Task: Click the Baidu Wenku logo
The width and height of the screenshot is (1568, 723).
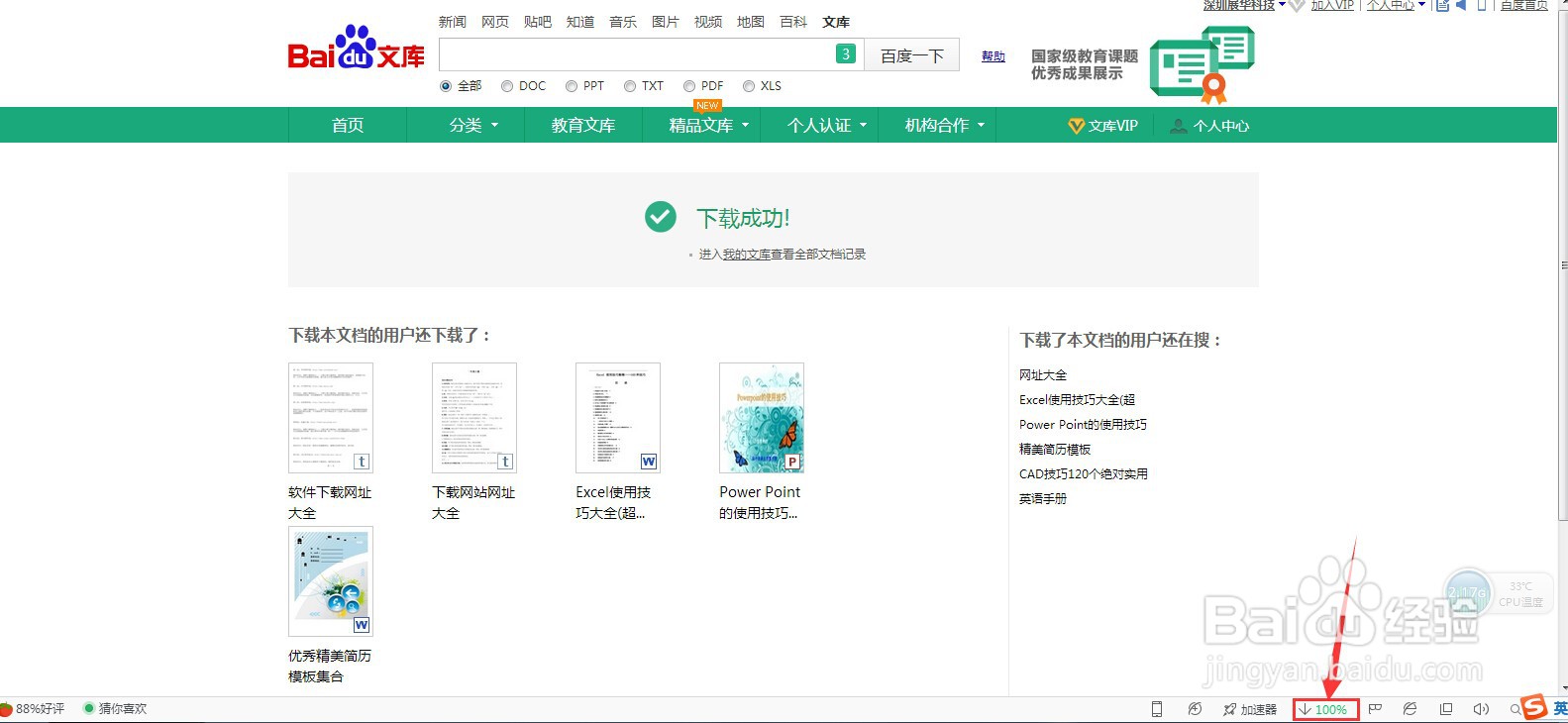Action: 357,50
